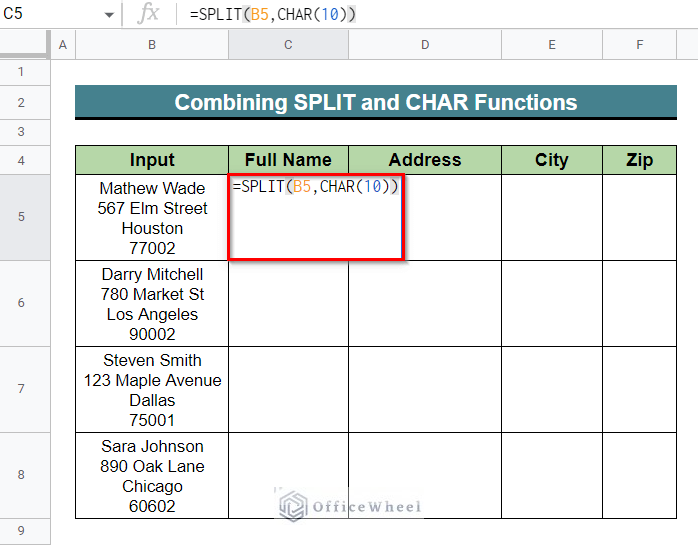
Task: Click the 'Full Name' header cell
Action: pos(288,160)
